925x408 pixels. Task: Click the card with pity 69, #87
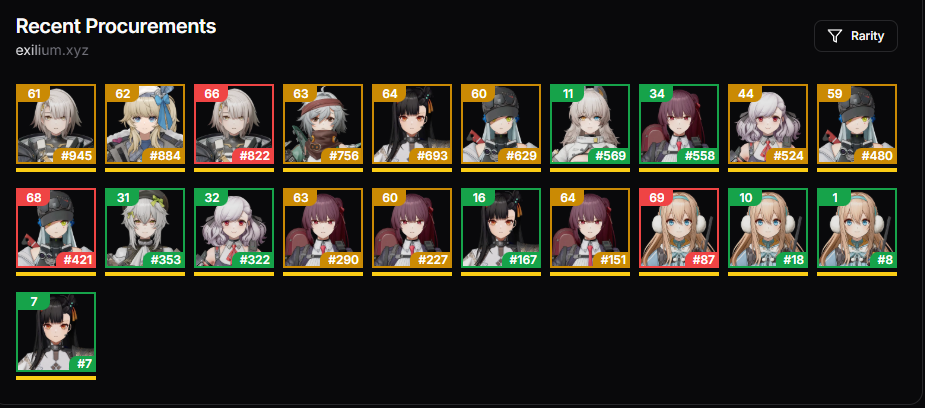679,228
